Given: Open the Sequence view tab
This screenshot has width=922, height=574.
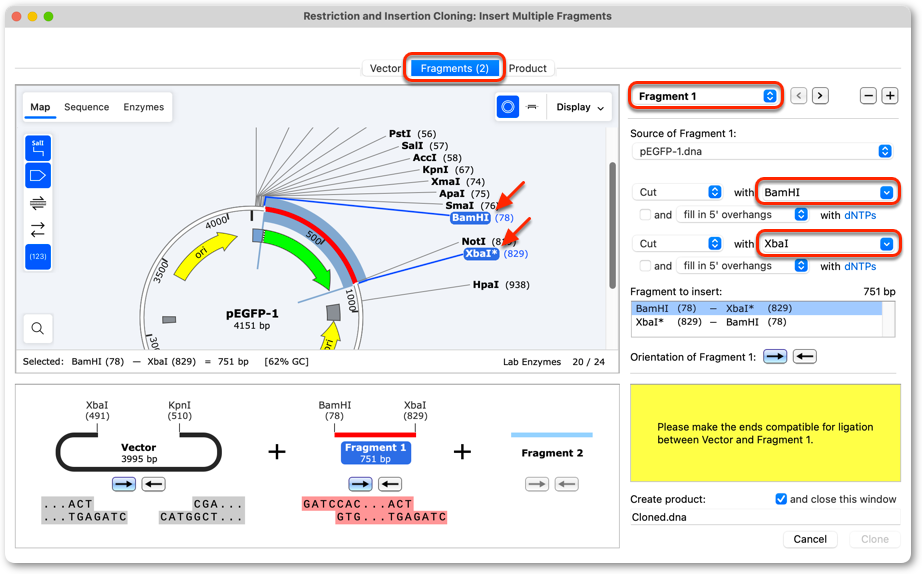Looking at the screenshot, I should pos(86,107).
